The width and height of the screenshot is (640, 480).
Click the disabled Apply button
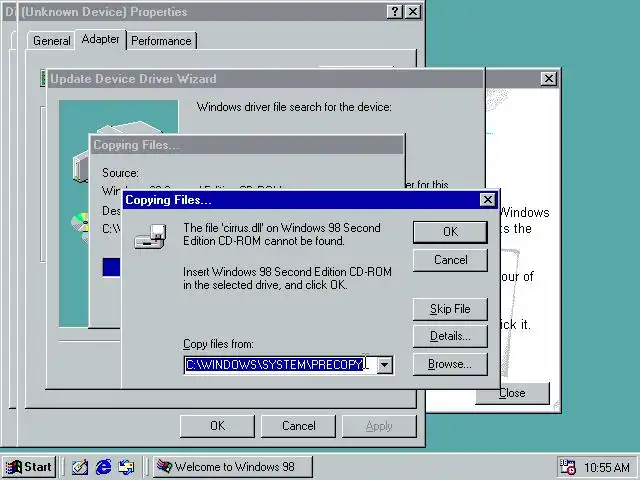click(x=379, y=426)
